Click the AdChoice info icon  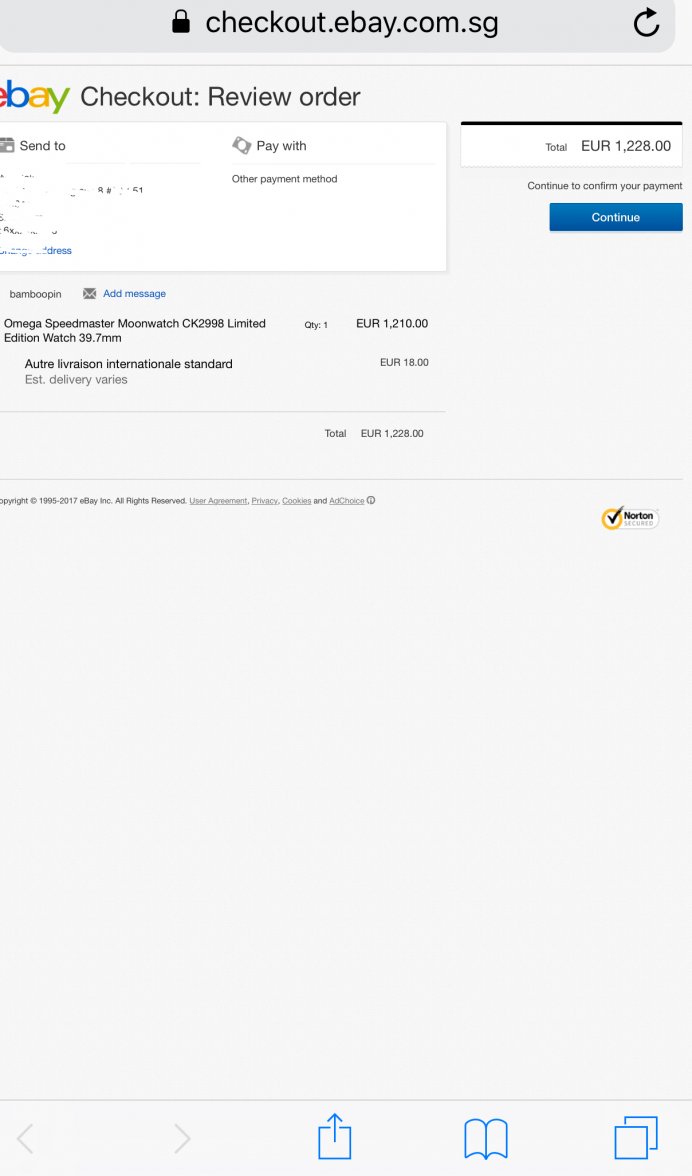click(371, 500)
